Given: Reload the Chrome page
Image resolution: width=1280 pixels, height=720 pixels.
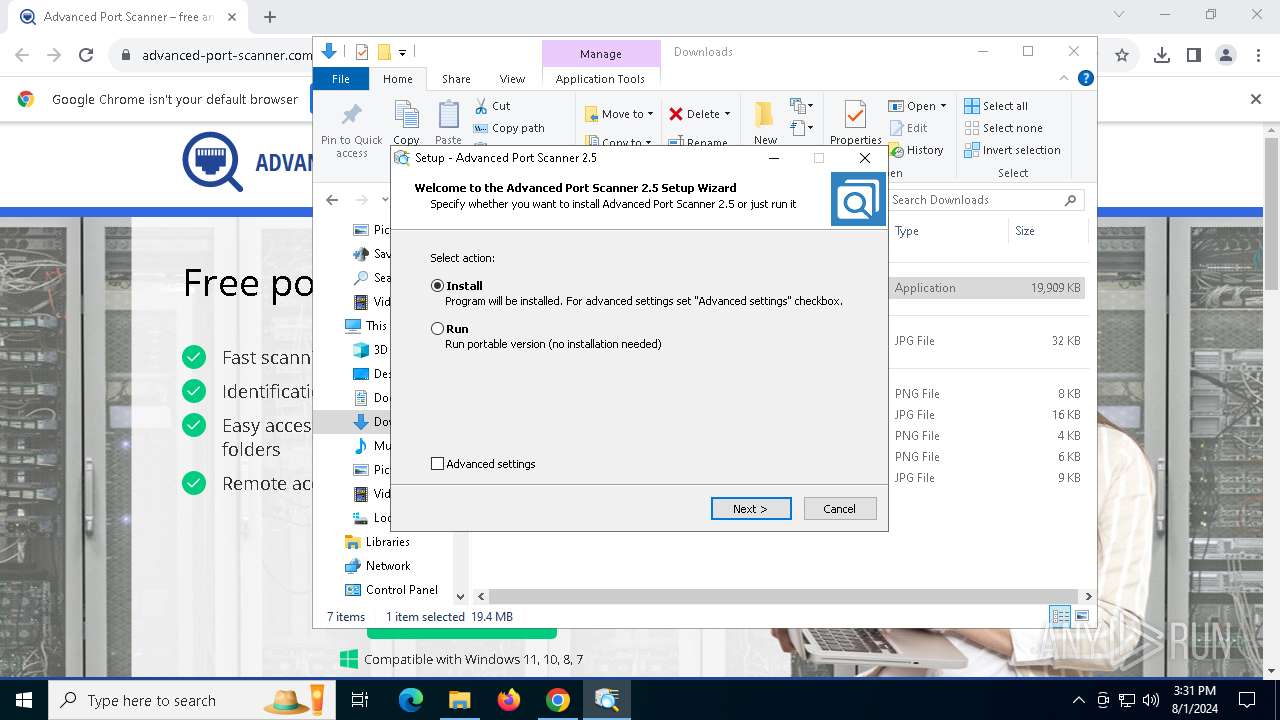Looking at the screenshot, I should point(86,56).
